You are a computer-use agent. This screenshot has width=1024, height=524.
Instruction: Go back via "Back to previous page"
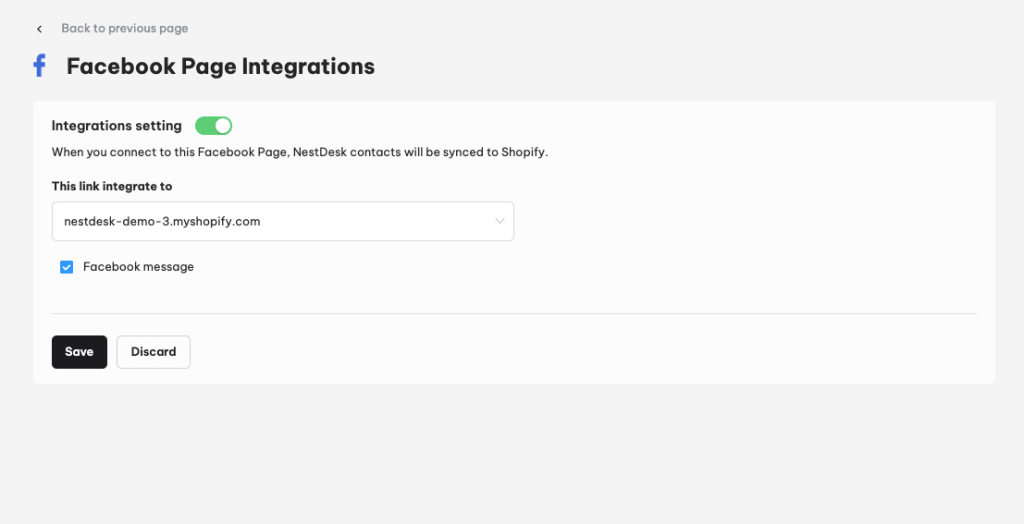point(125,29)
